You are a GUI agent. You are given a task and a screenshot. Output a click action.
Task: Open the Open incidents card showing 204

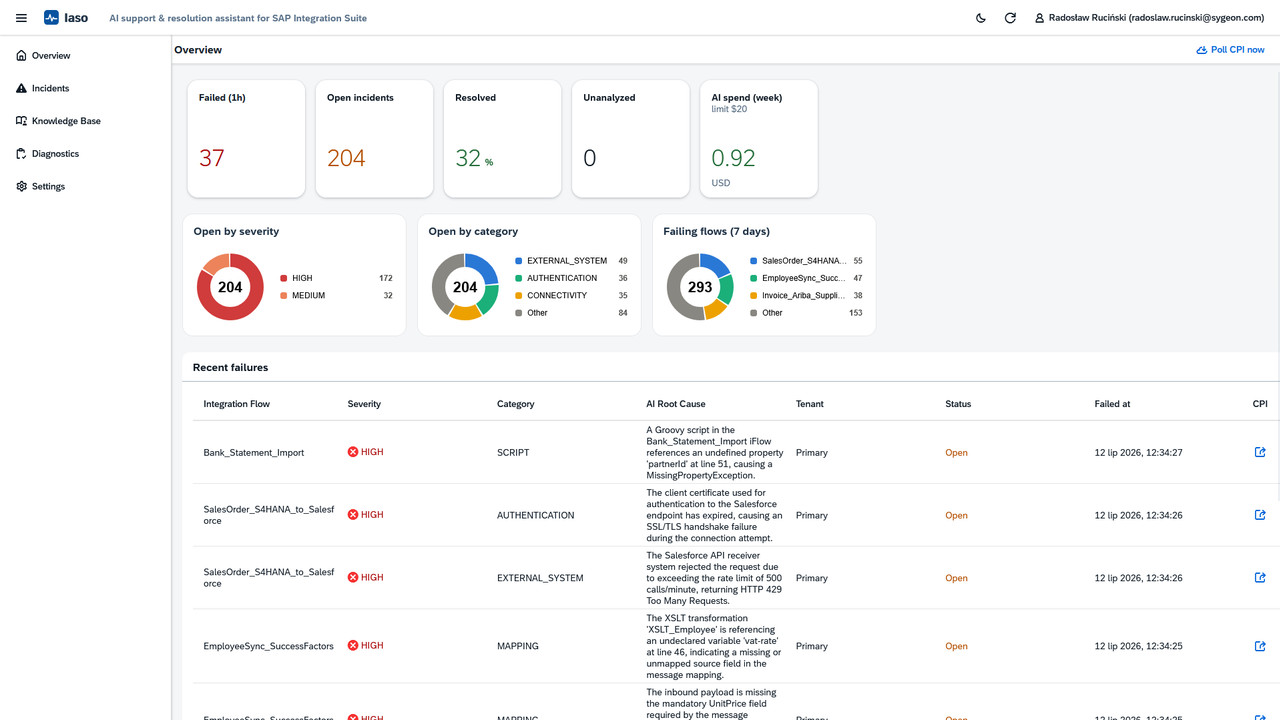click(374, 139)
